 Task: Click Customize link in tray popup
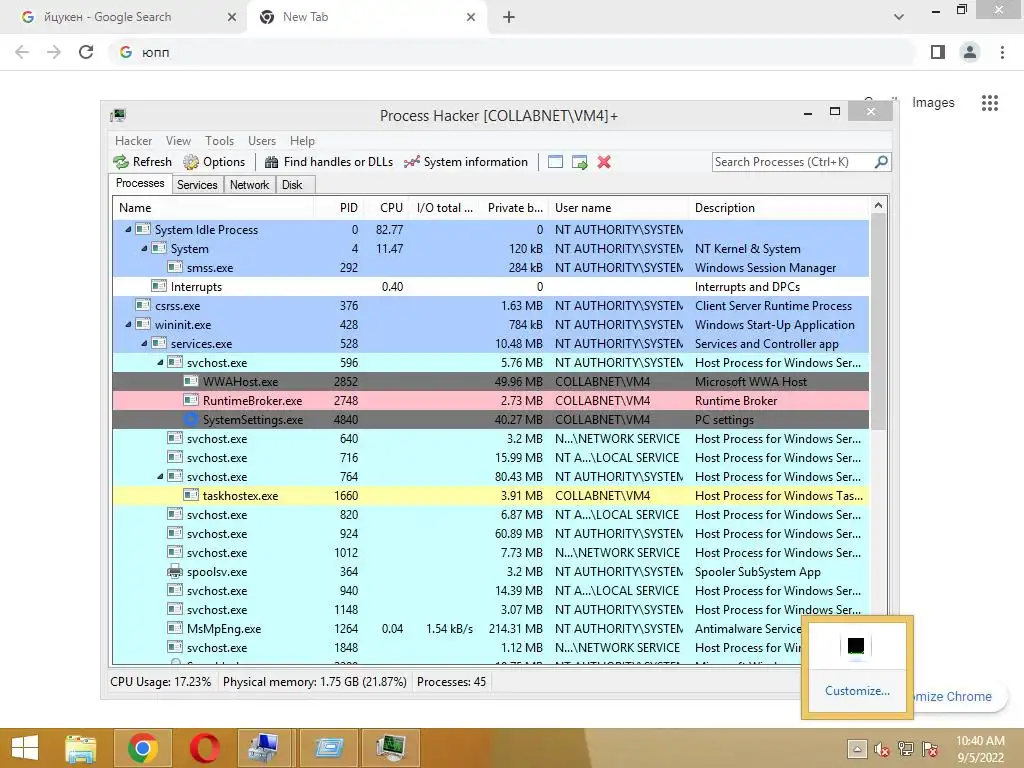pos(857,691)
